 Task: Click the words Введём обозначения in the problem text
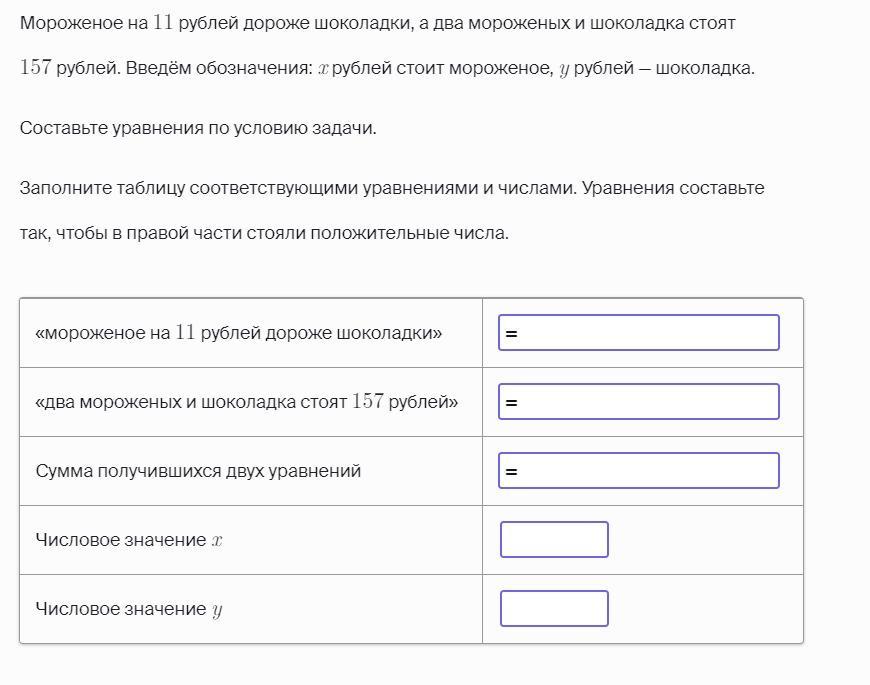click(x=220, y=68)
